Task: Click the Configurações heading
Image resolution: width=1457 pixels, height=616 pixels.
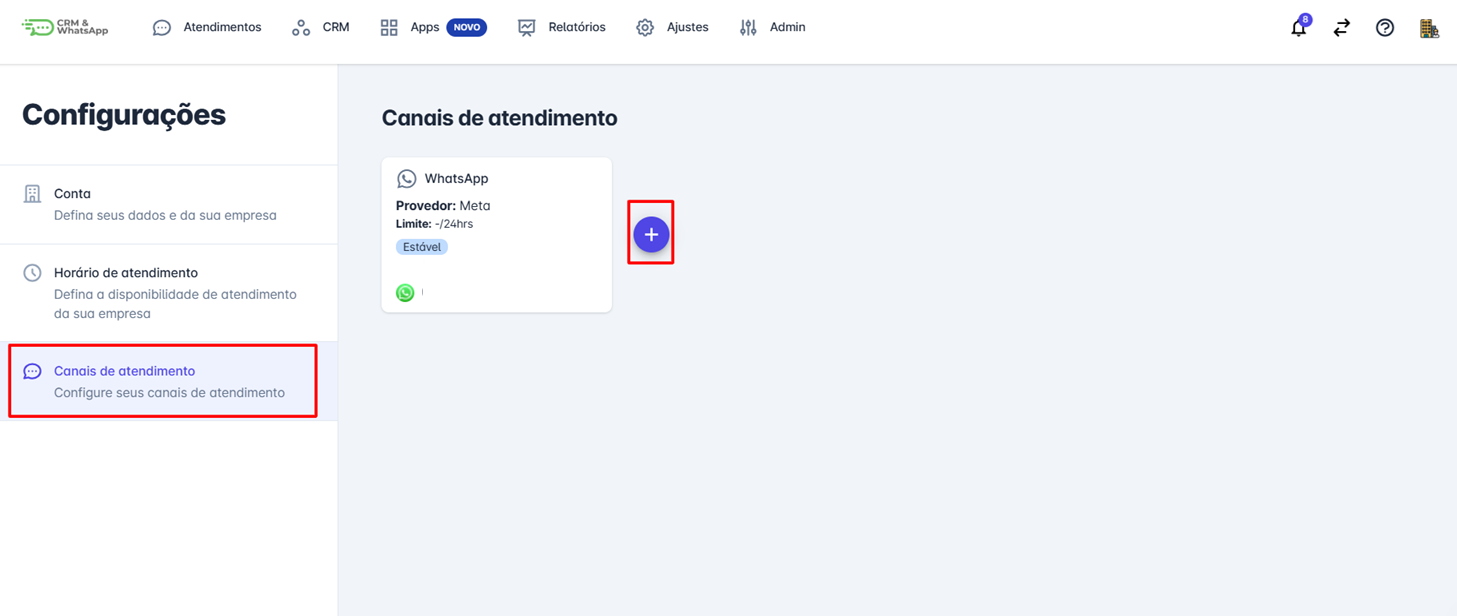Action: (123, 115)
